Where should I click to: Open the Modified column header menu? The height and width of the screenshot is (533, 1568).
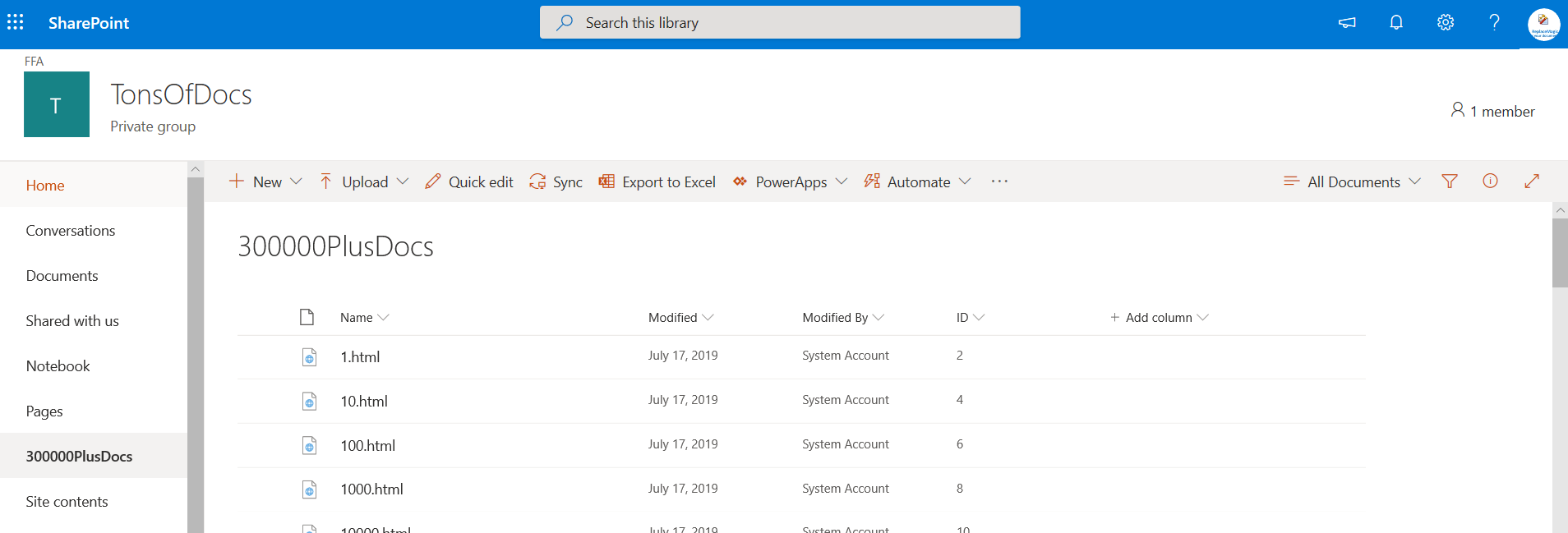[680, 318]
